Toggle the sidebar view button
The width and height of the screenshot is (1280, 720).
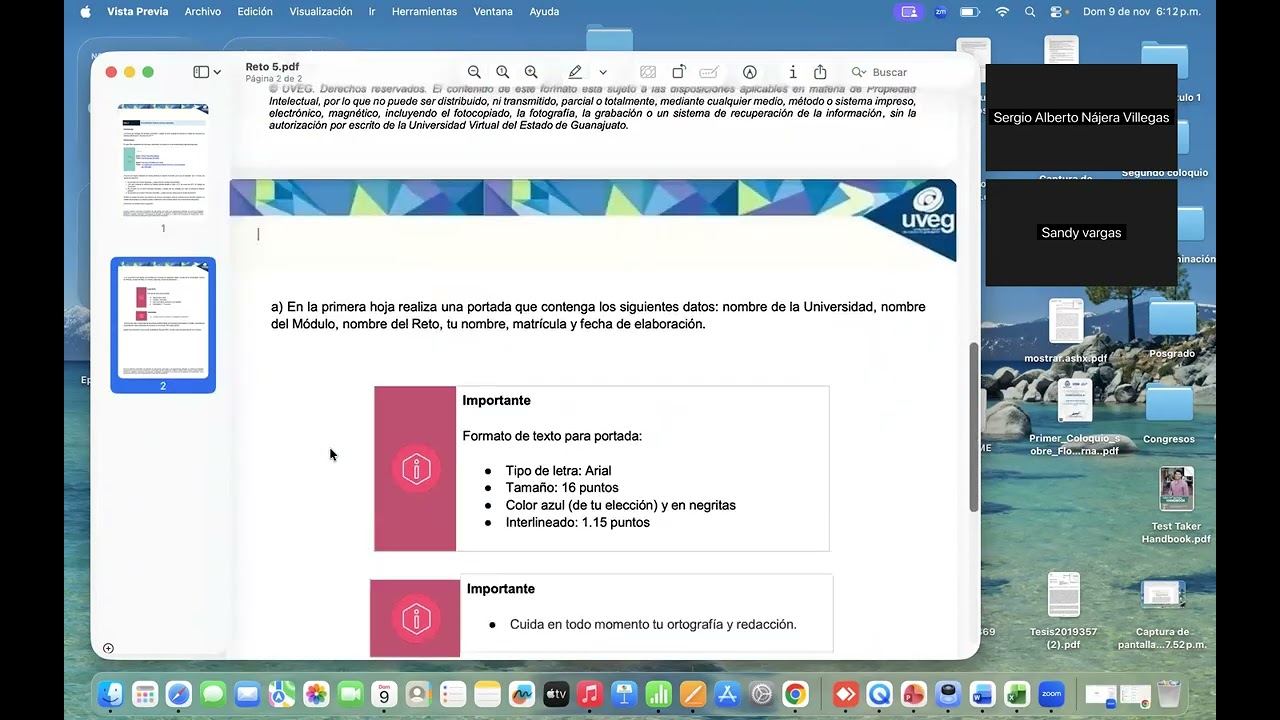click(x=201, y=72)
